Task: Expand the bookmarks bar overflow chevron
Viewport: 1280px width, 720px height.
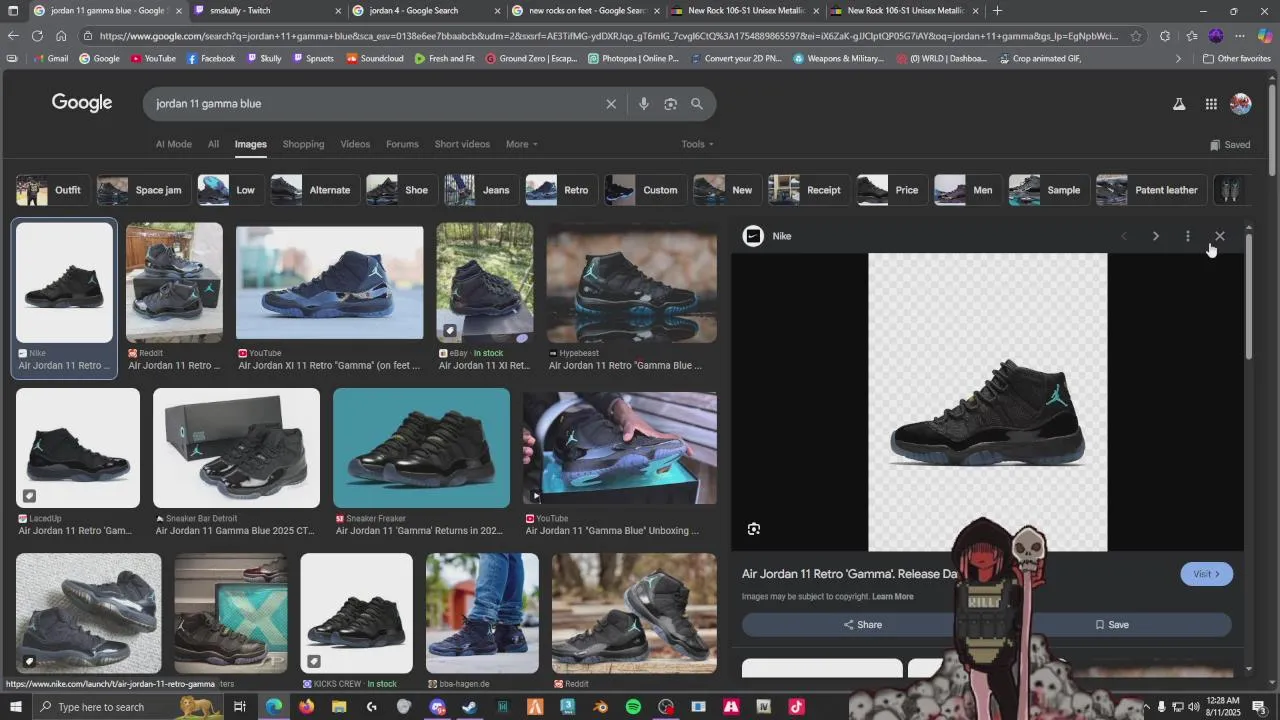Action: coord(1178,59)
